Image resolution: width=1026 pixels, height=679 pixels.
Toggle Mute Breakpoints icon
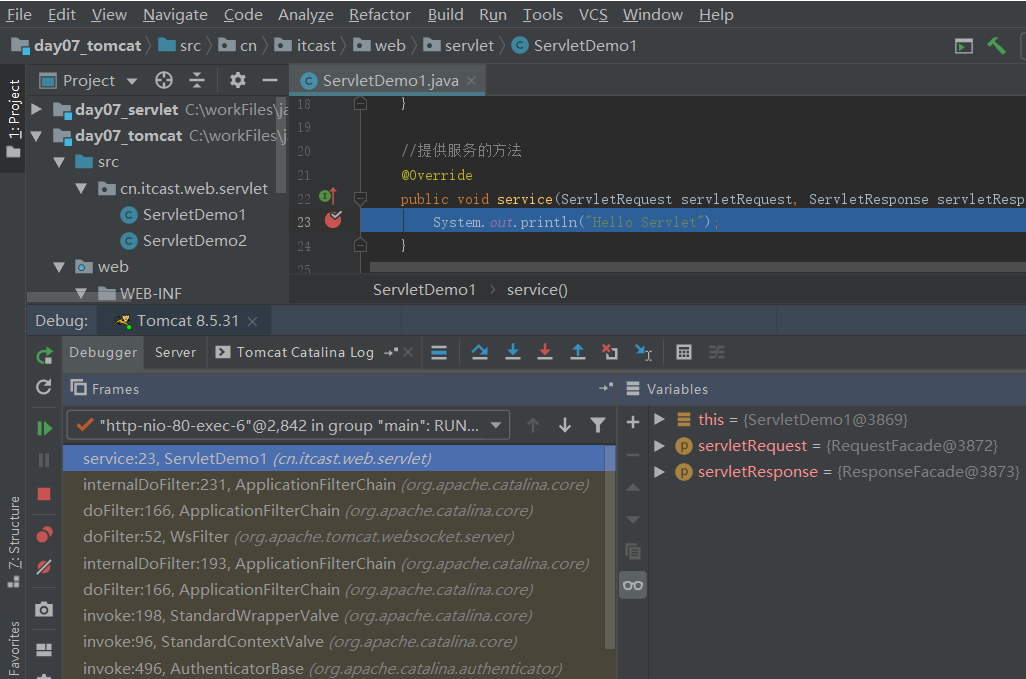click(44, 566)
